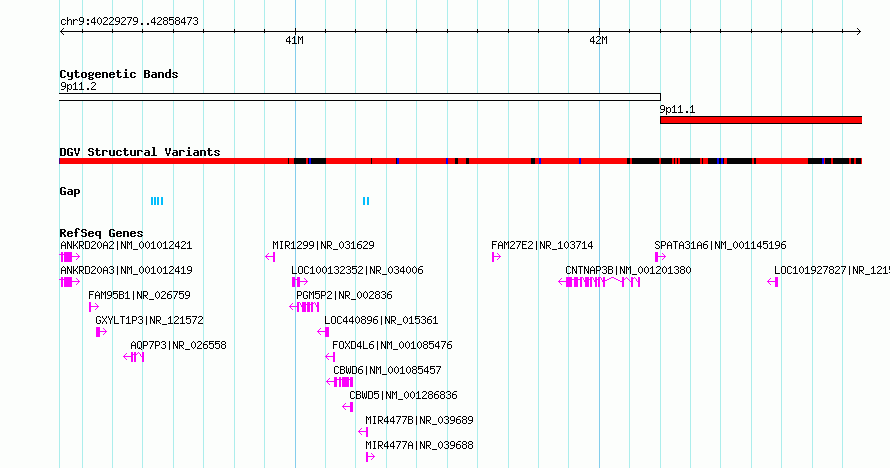Click the LOC101927827 gene label
The image size is (890, 468).
(832, 270)
